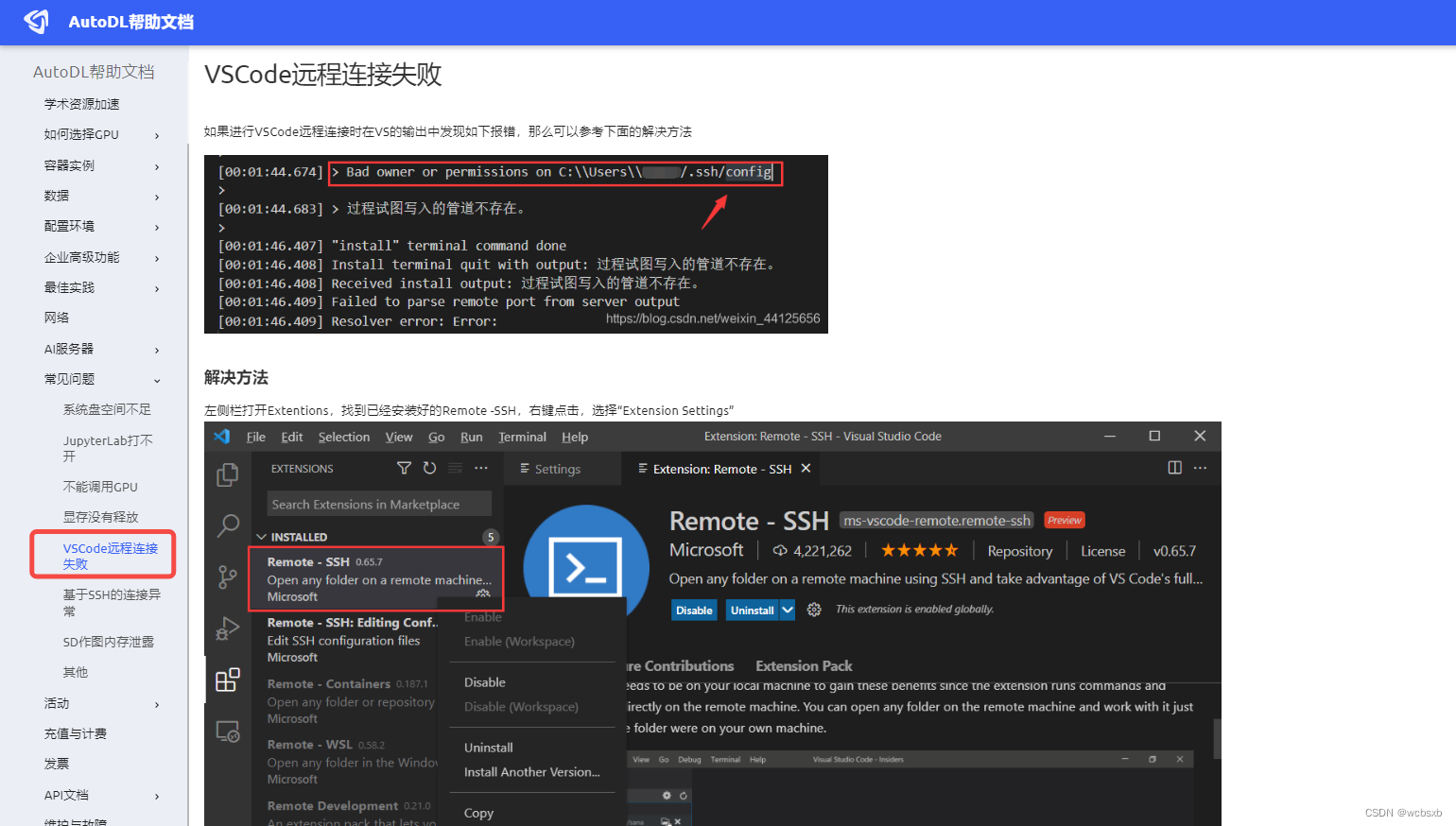Expand 企业高级功能 sidebar section
The width and height of the screenshot is (1456, 826).
coord(157,258)
